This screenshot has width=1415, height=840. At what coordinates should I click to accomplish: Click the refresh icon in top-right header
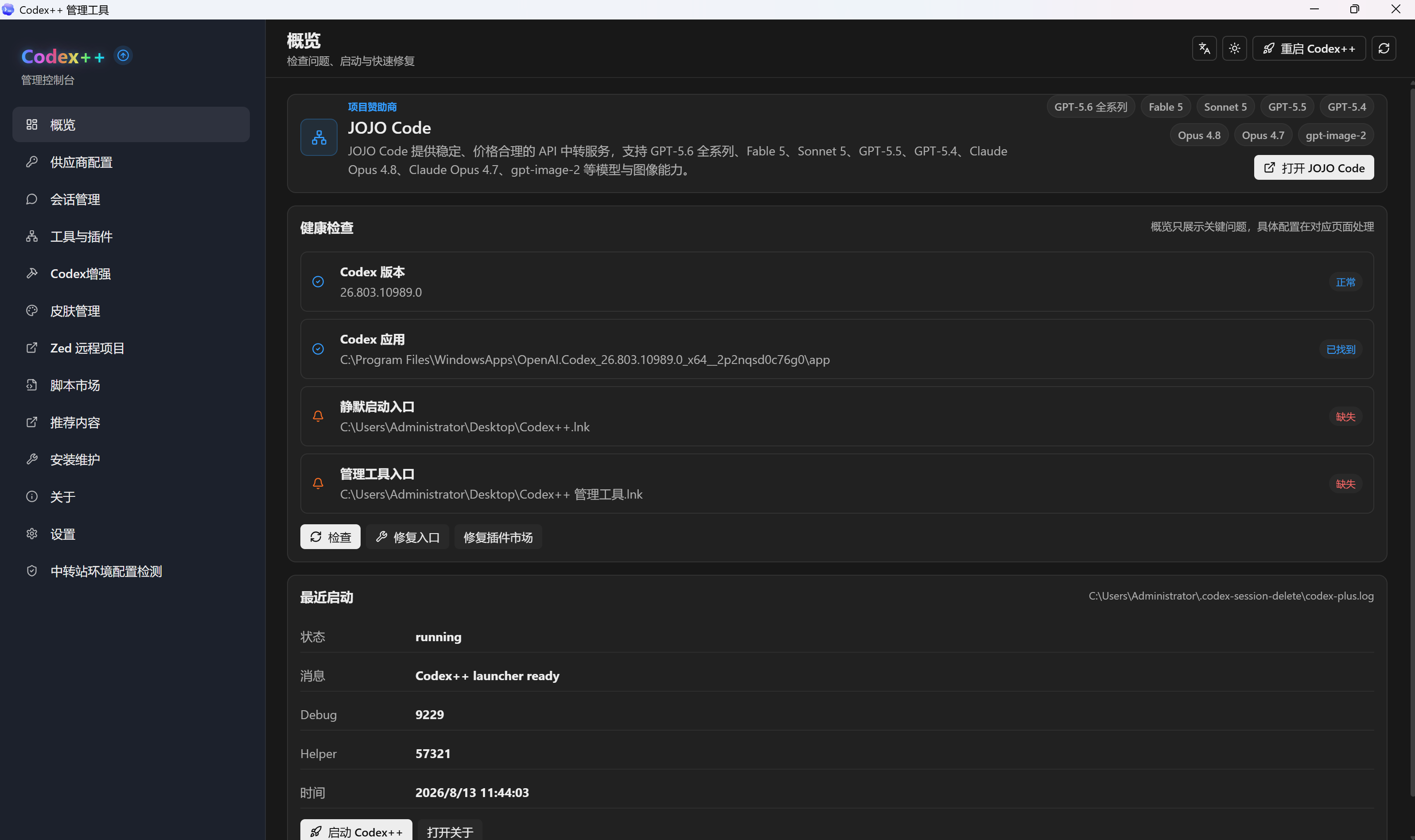pyautogui.click(x=1383, y=49)
